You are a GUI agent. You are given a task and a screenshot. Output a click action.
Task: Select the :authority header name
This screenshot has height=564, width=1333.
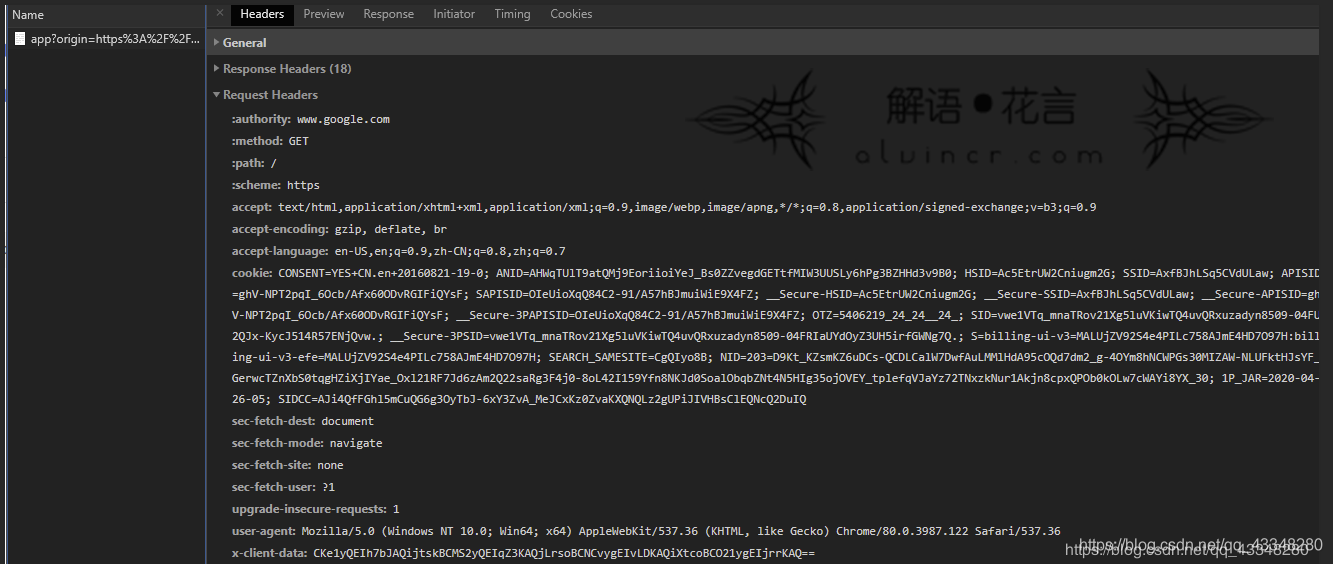(261, 119)
